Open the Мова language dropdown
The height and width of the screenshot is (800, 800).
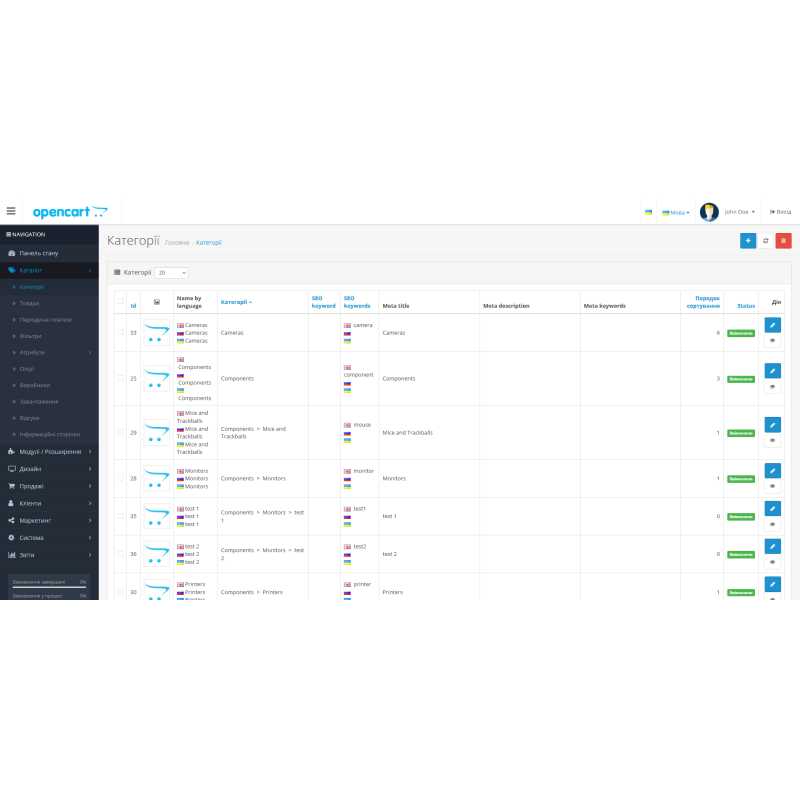(676, 212)
